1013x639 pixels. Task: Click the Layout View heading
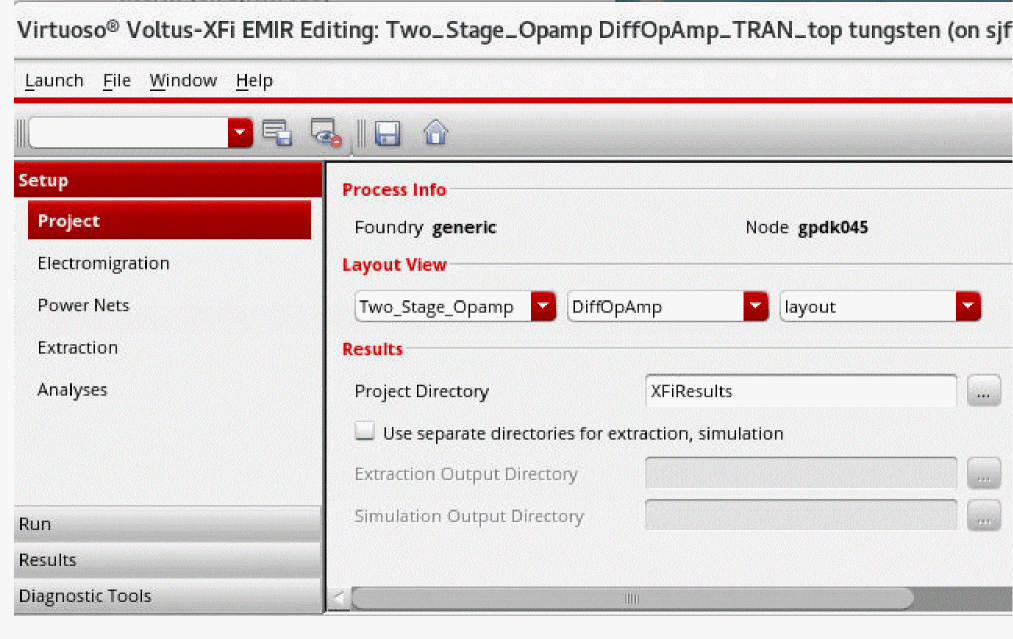(x=394, y=265)
